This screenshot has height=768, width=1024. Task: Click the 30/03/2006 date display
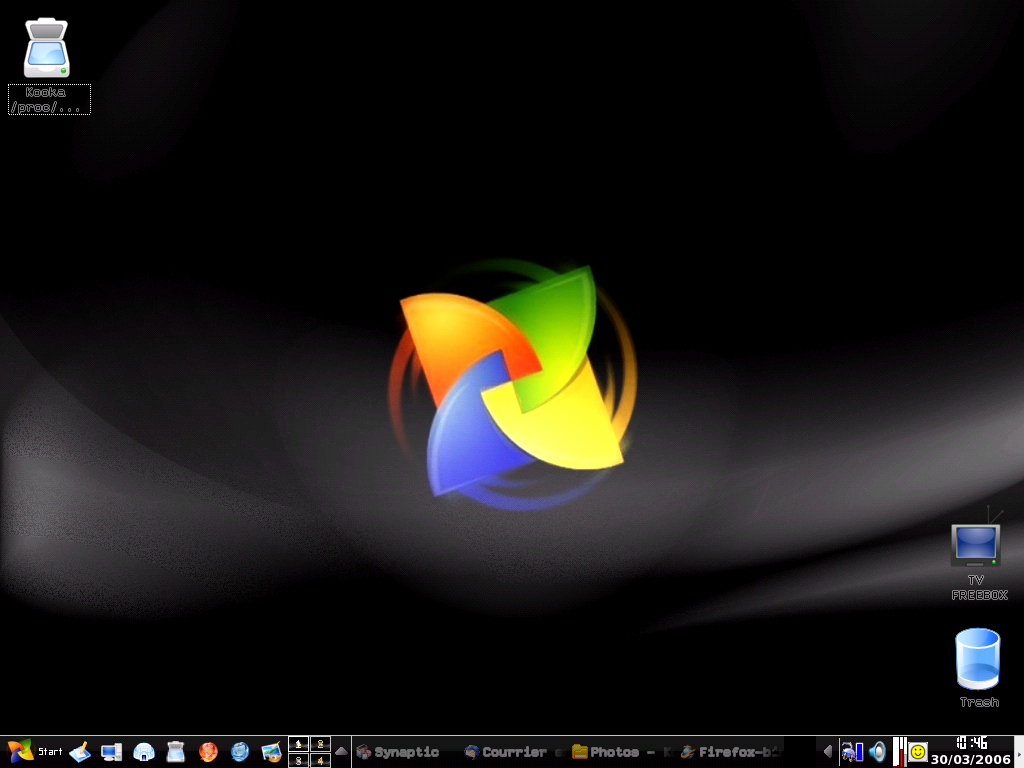pos(971,760)
